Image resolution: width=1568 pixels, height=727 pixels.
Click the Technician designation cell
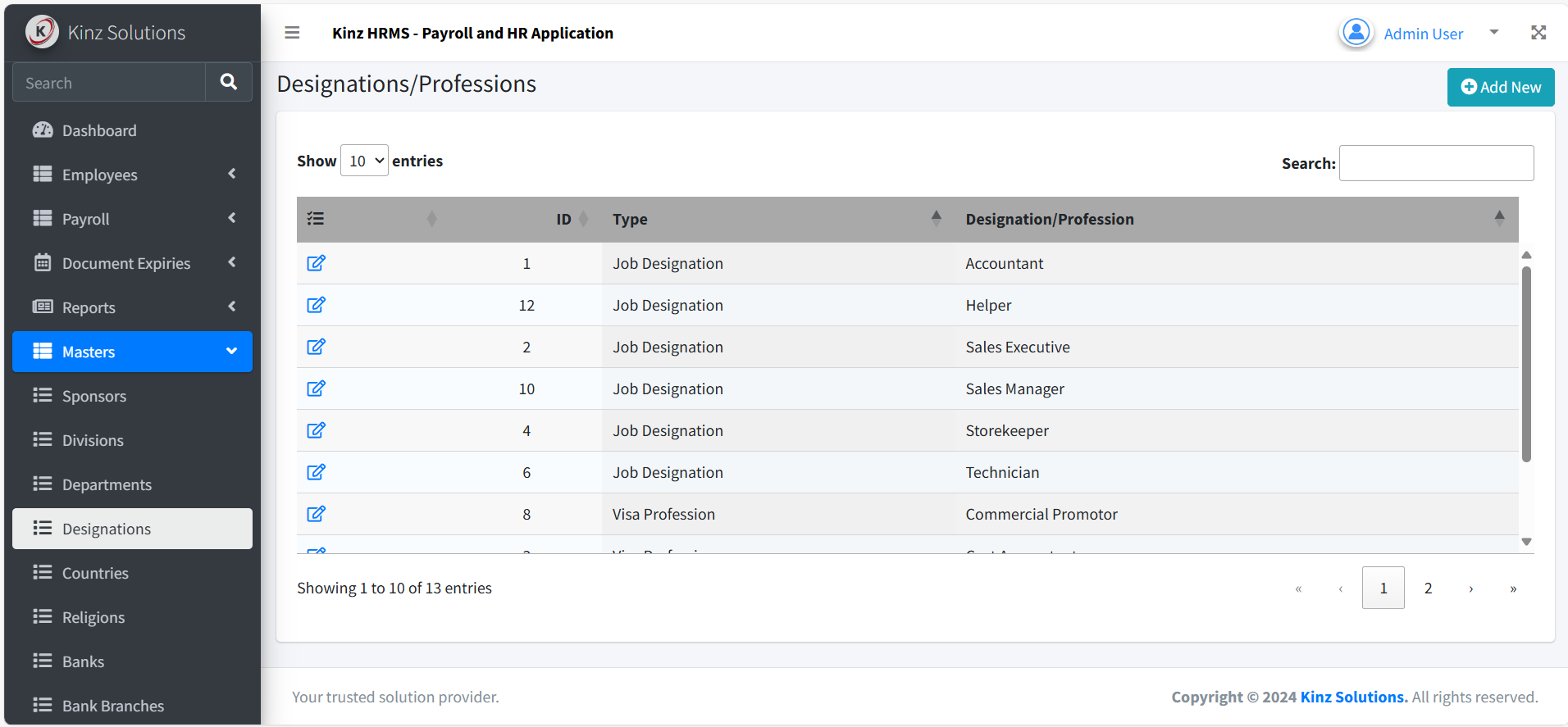[1237, 472]
